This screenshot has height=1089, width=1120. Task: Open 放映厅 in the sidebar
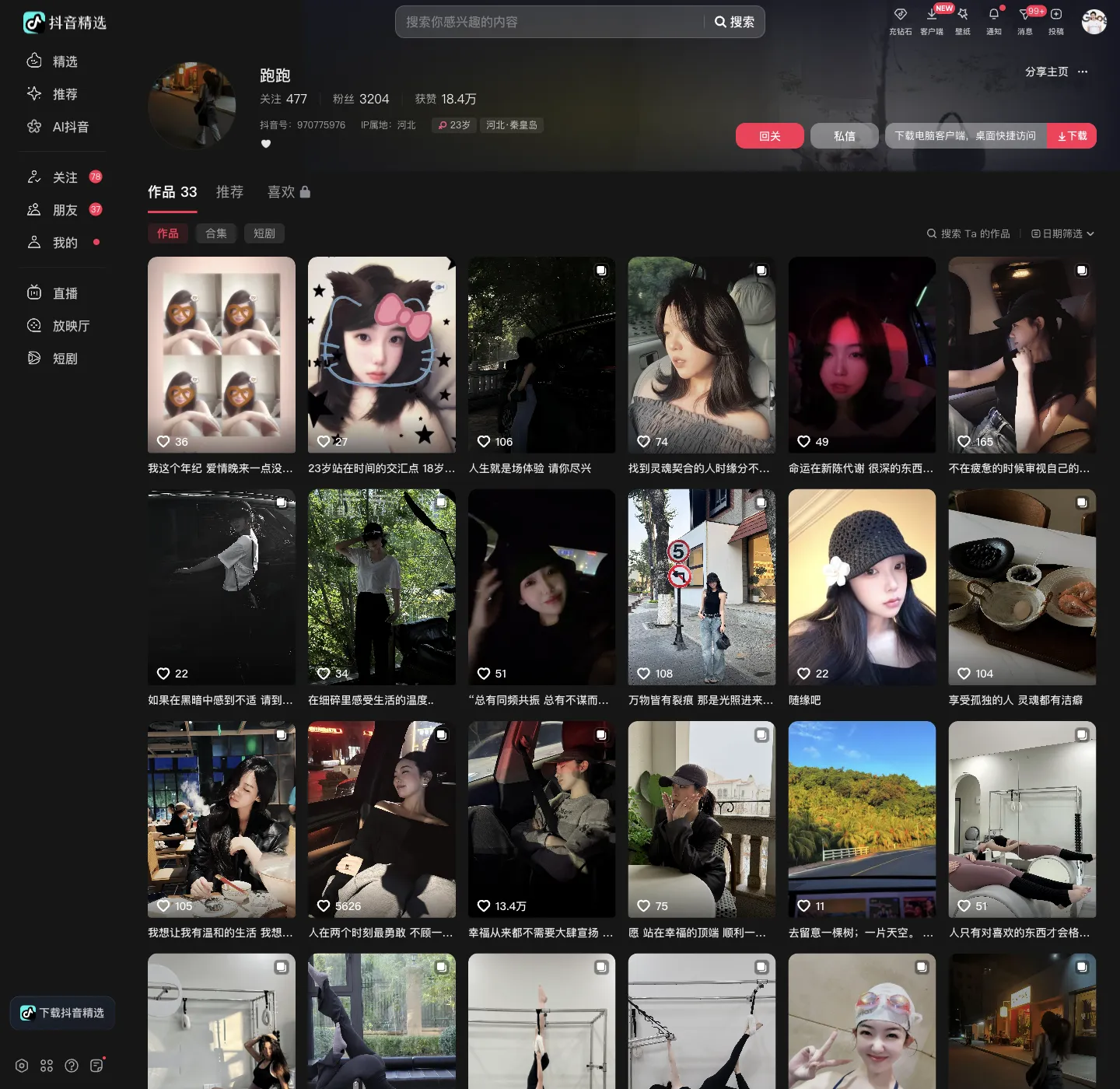coord(58,326)
